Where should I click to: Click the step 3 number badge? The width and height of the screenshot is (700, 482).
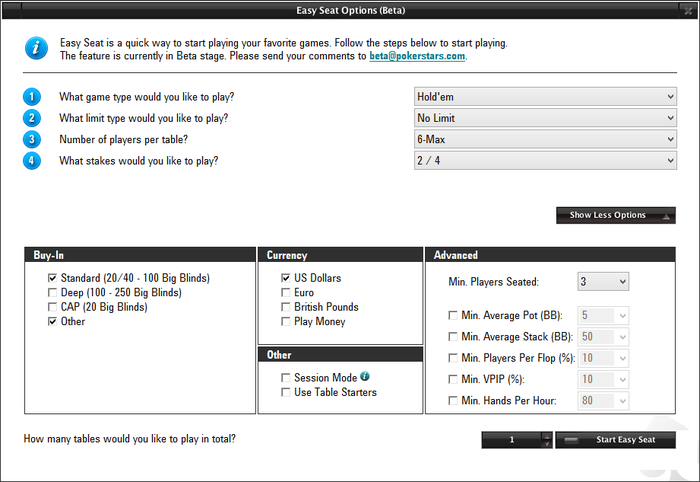click(32, 139)
